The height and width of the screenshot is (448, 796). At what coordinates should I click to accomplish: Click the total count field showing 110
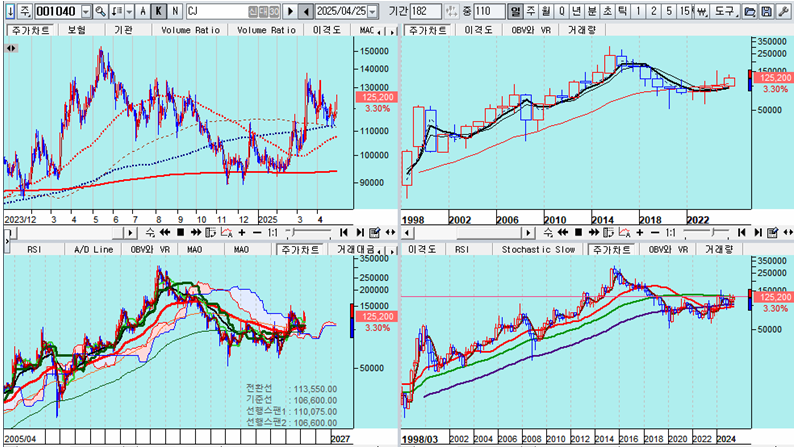point(489,11)
